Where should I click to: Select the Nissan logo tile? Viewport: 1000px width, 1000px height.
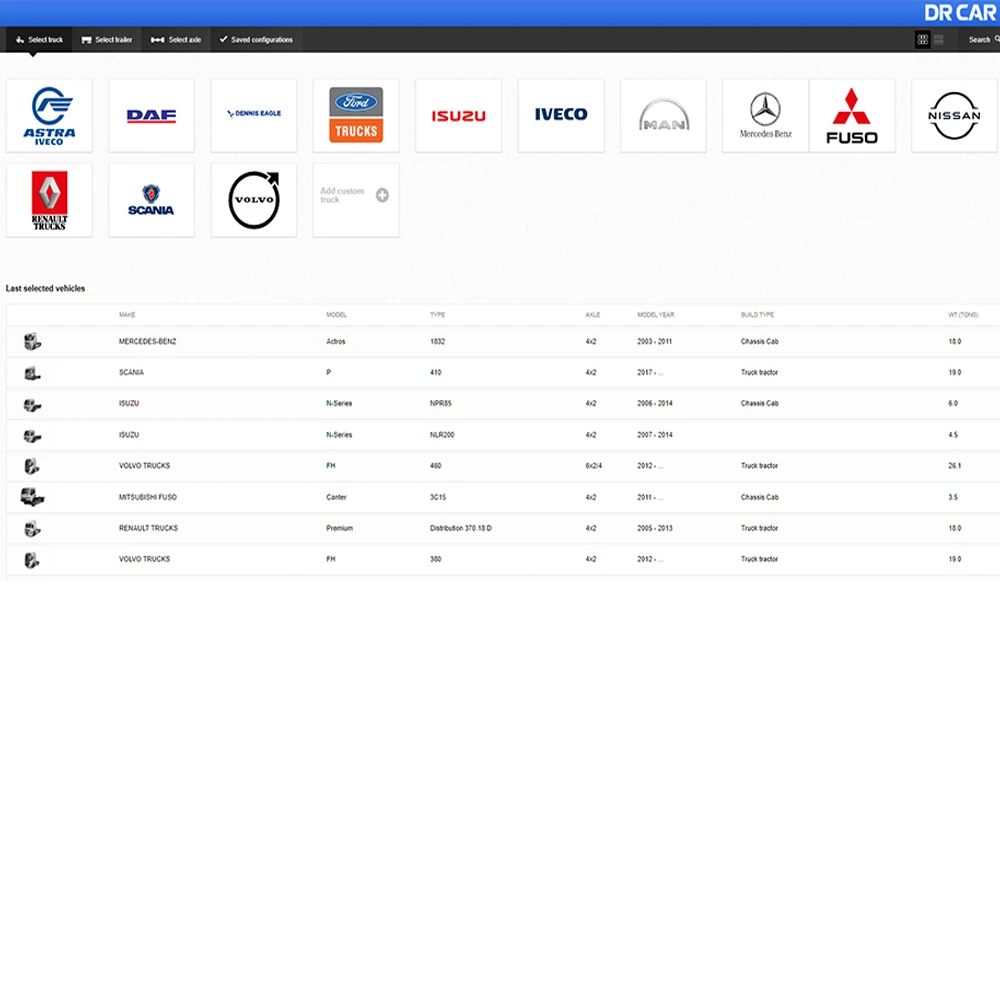[954, 115]
